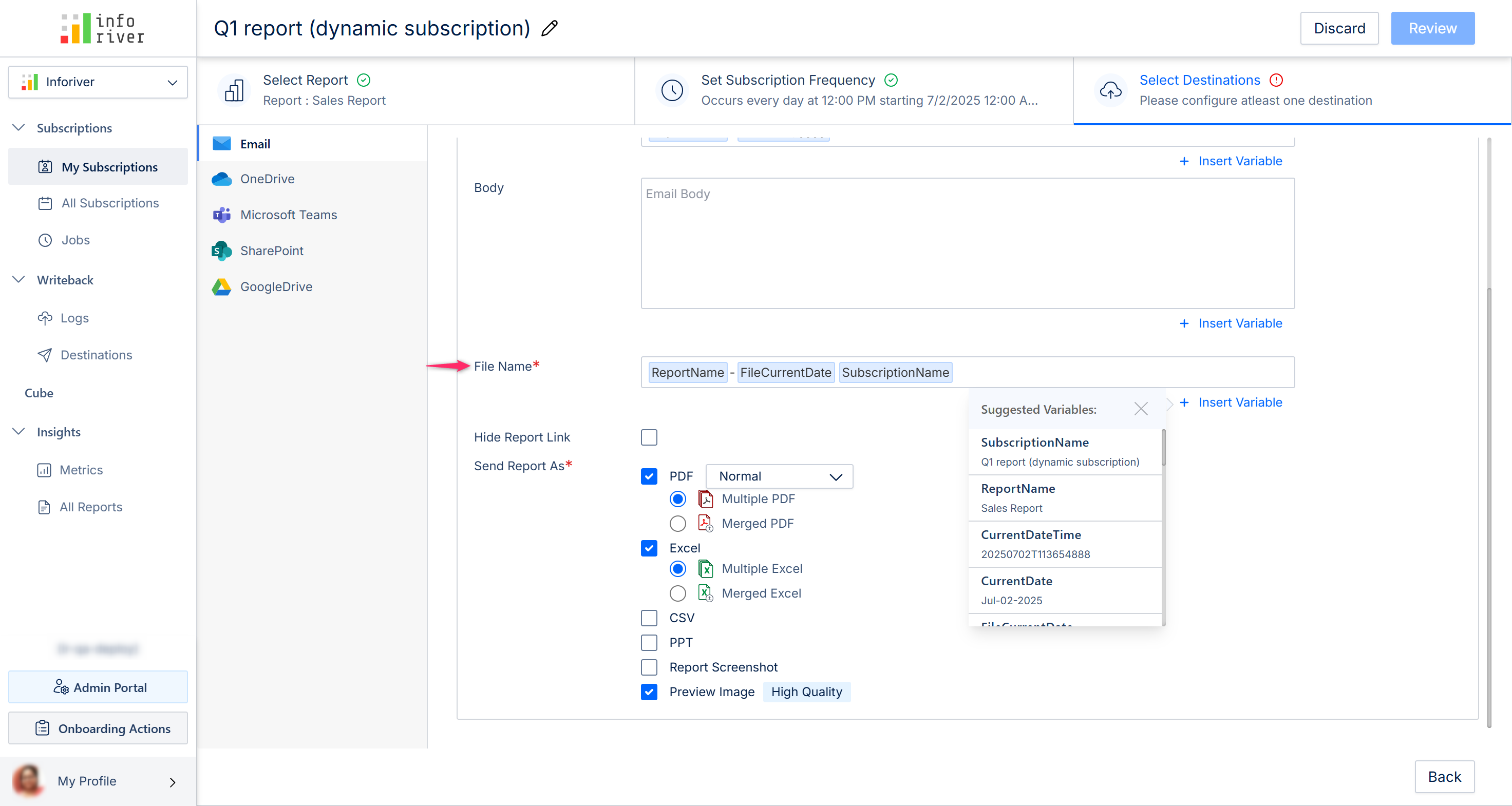Enable the CSV format checkbox
Screen dimensions: 1512x806
(649, 618)
